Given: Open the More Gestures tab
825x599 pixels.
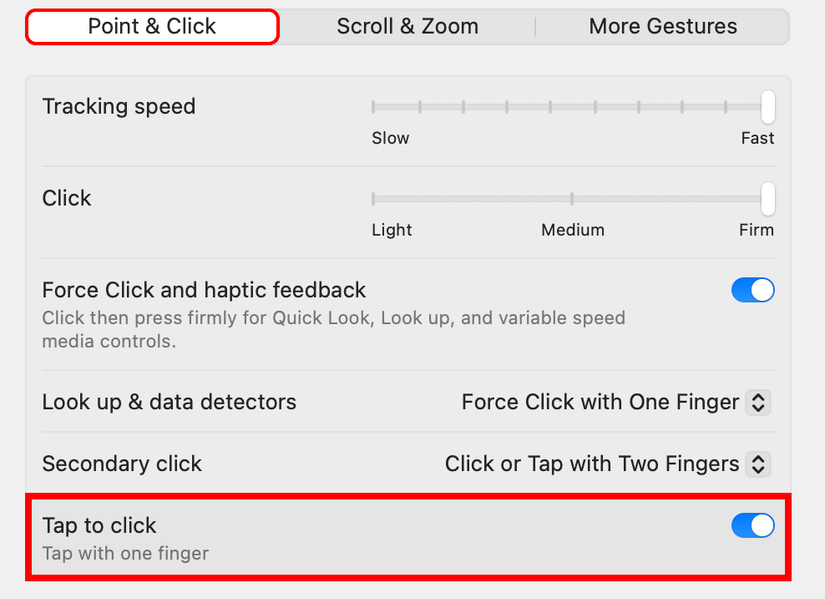Looking at the screenshot, I should tap(662, 26).
